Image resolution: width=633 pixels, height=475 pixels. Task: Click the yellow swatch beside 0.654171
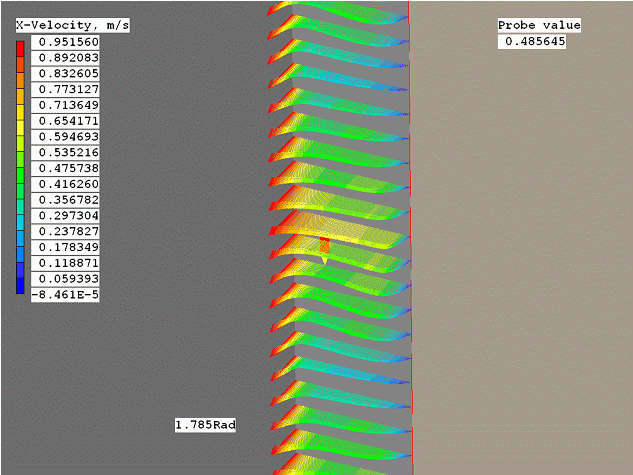[x=21, y=120]
